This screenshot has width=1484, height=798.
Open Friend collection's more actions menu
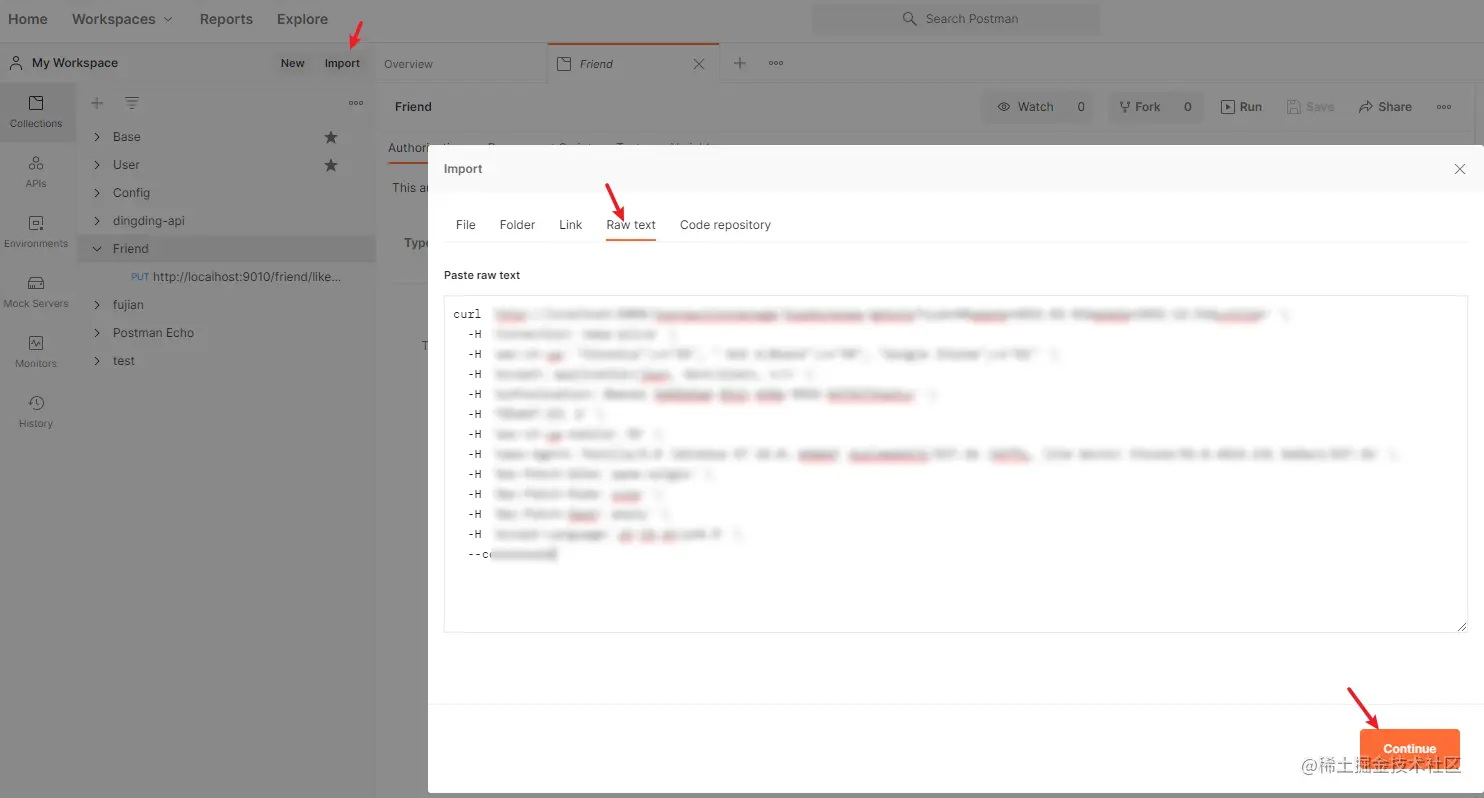(1444, 107)
